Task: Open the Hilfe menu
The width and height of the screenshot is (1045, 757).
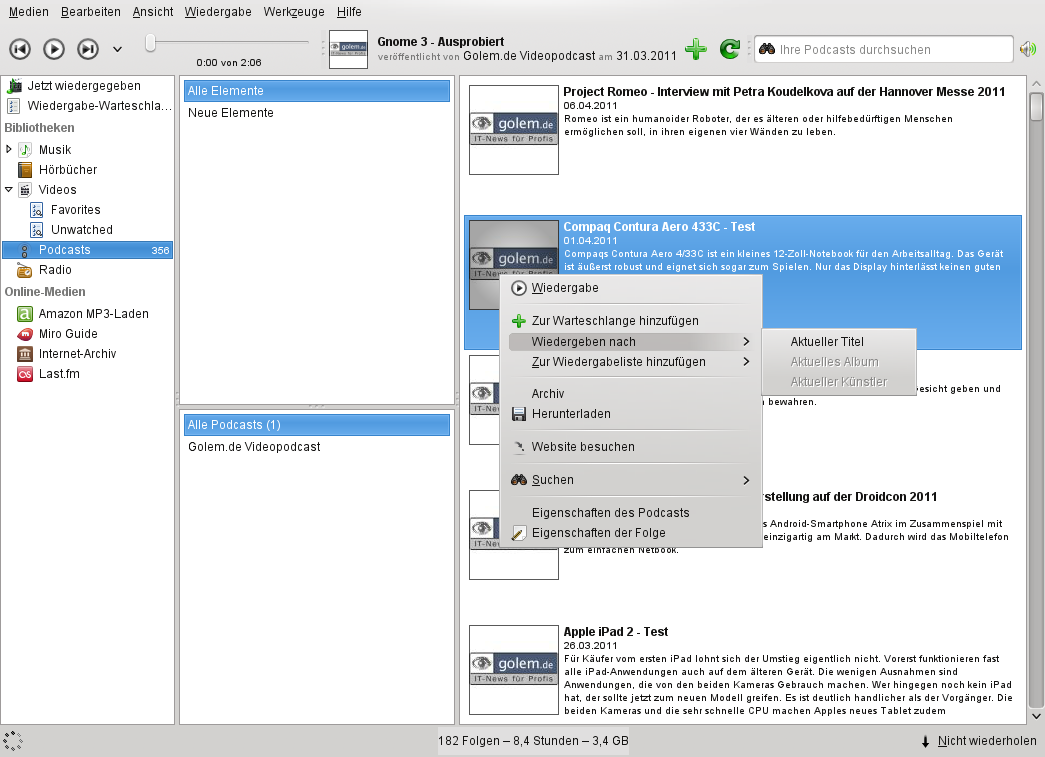Action: (349, 12)
